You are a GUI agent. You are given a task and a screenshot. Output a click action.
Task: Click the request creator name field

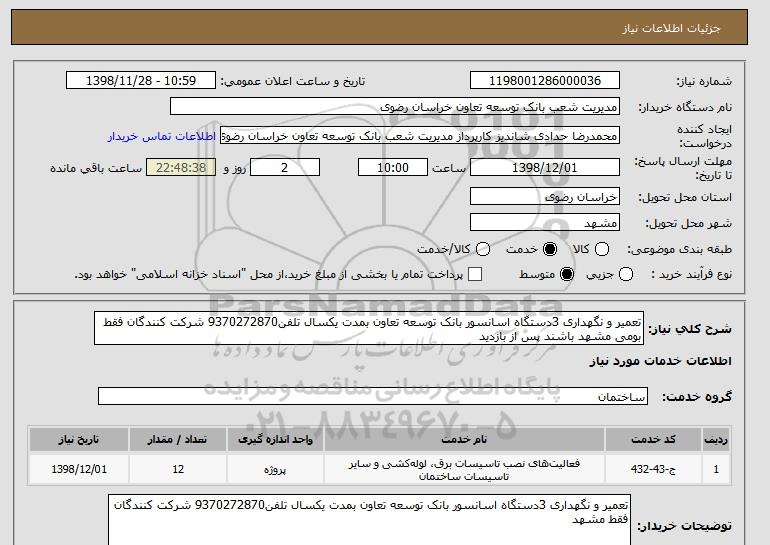420,136
